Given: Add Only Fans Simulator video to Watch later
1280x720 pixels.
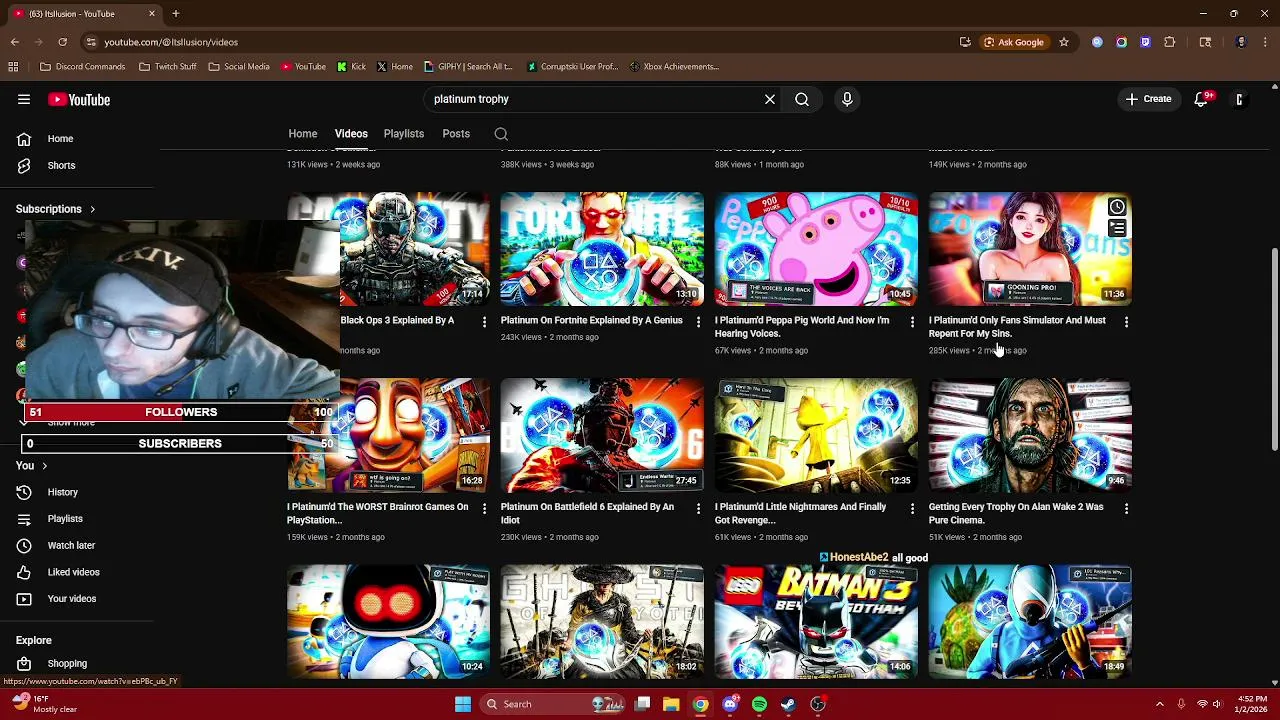Looking at the screenshot, I should 1117,207.
